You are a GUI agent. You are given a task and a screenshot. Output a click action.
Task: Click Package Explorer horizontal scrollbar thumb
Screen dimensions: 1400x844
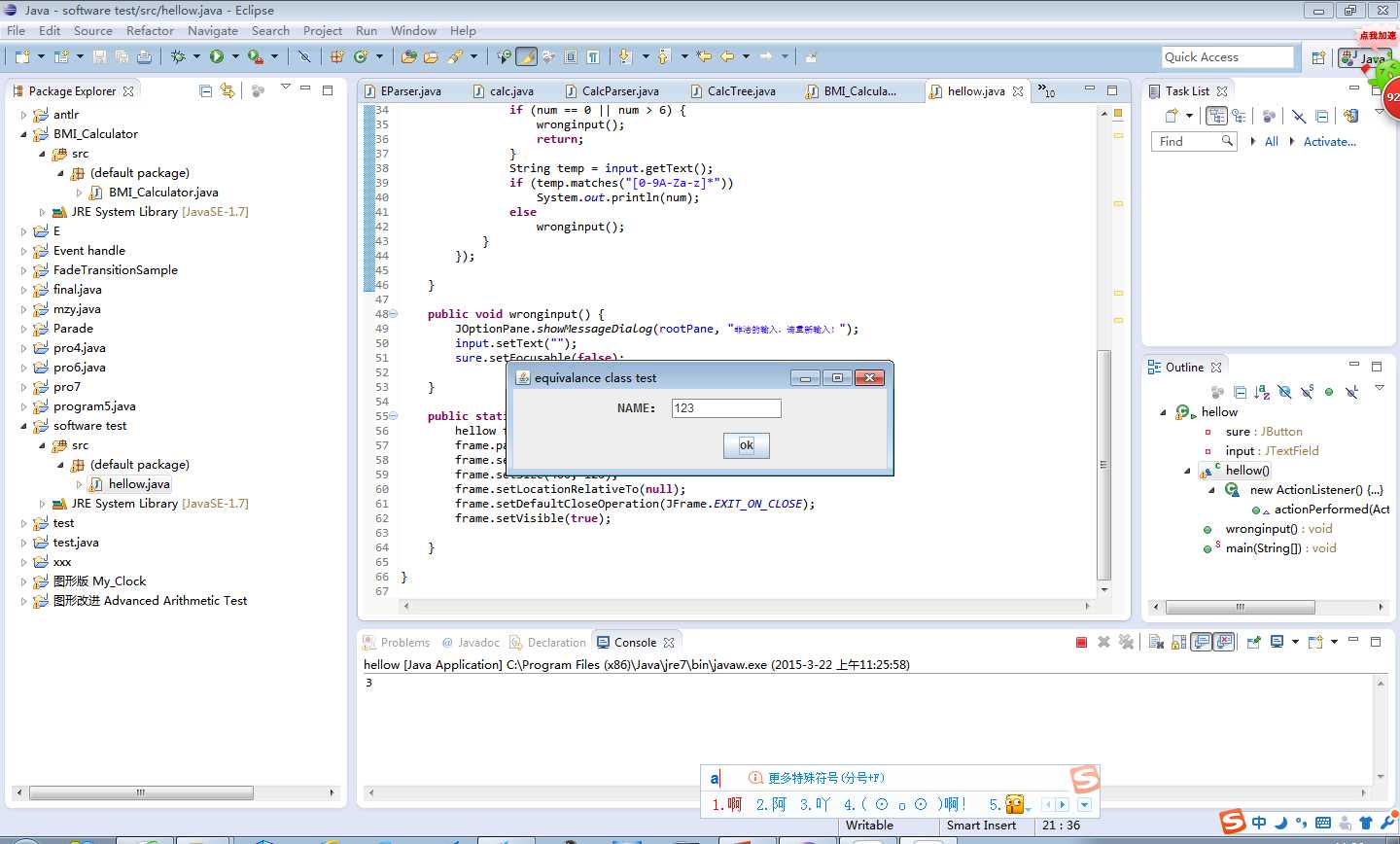(141, 792)
